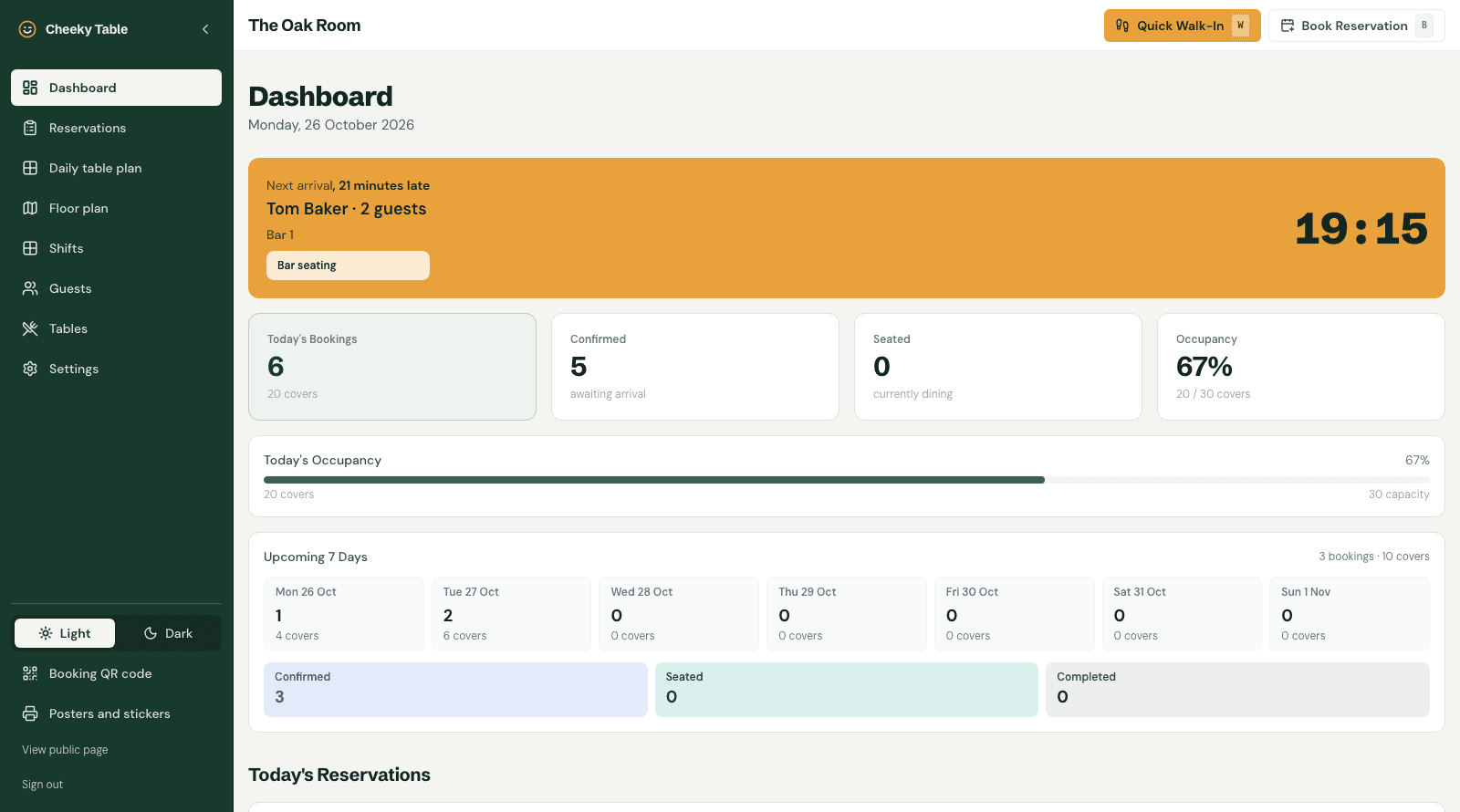Click View public page link

65,750
